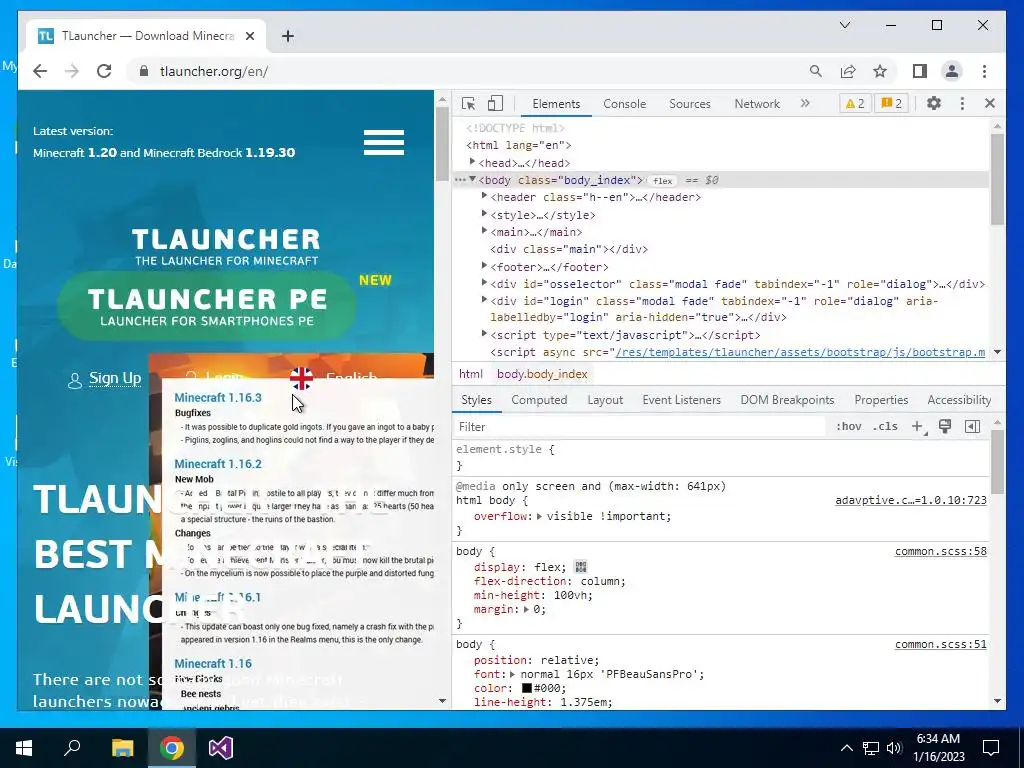The width and height of the screenshot is (1024, 768).
Task: Expand the footer element node
Action: [x=484, y=266]
